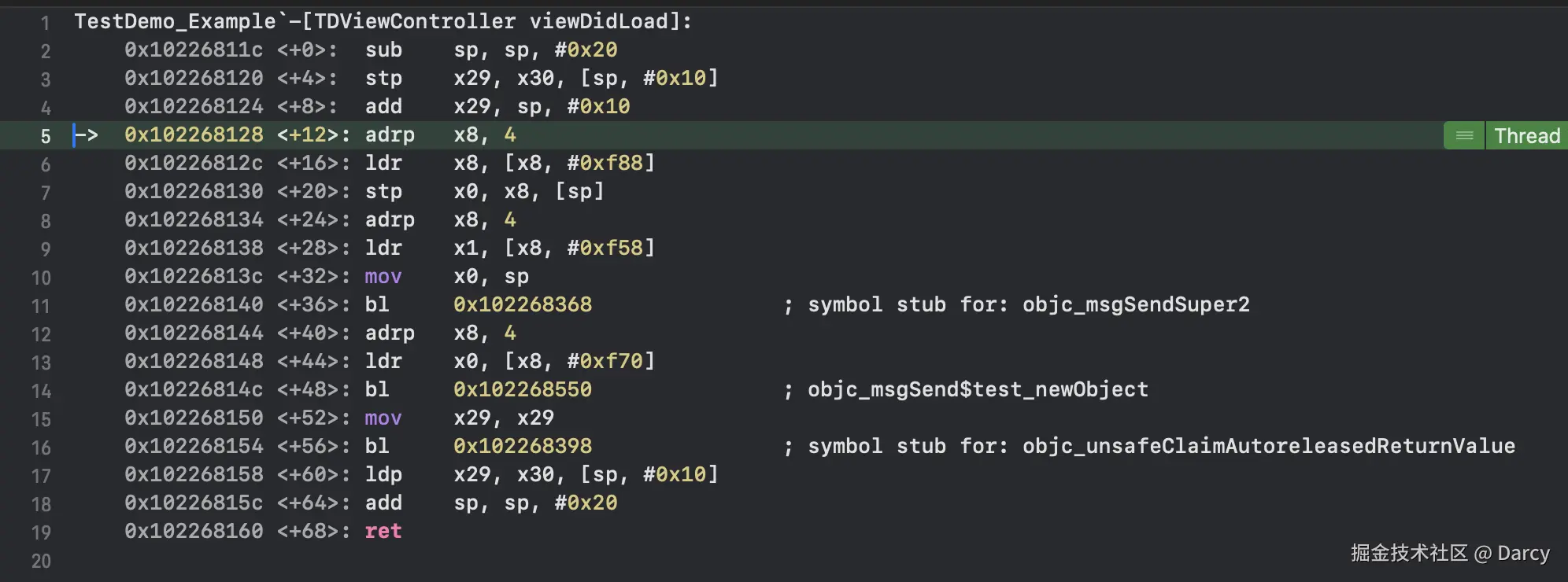Click line number 19 beside ret
Image resolution: width=1568 pixels, height=582 pixels.
click(41, 533)
